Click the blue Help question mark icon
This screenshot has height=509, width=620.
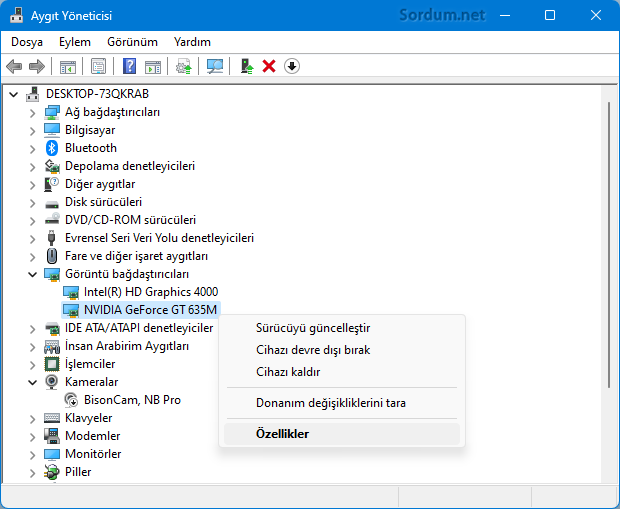(x=129, y=66)
